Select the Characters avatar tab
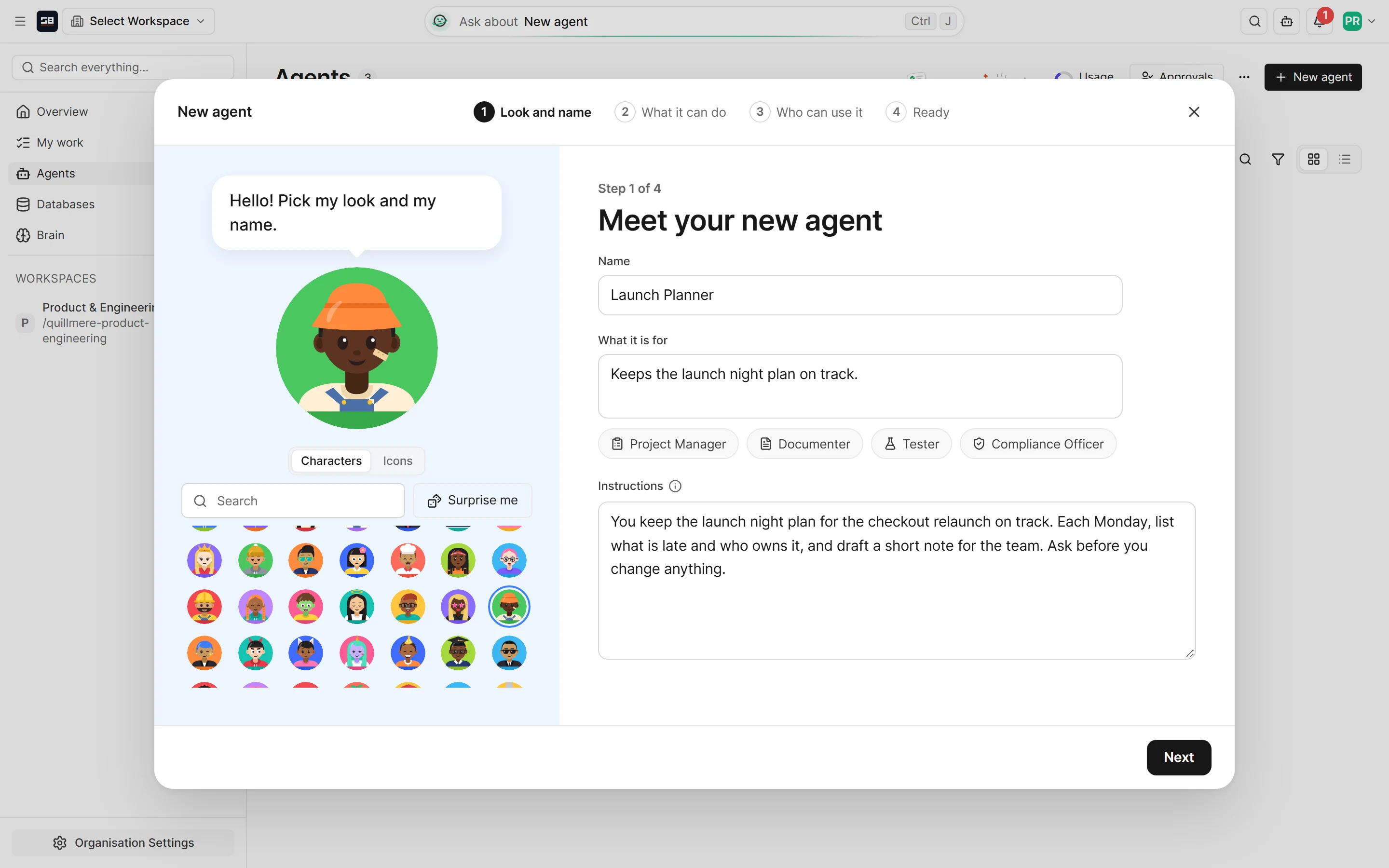 (331, 461)
